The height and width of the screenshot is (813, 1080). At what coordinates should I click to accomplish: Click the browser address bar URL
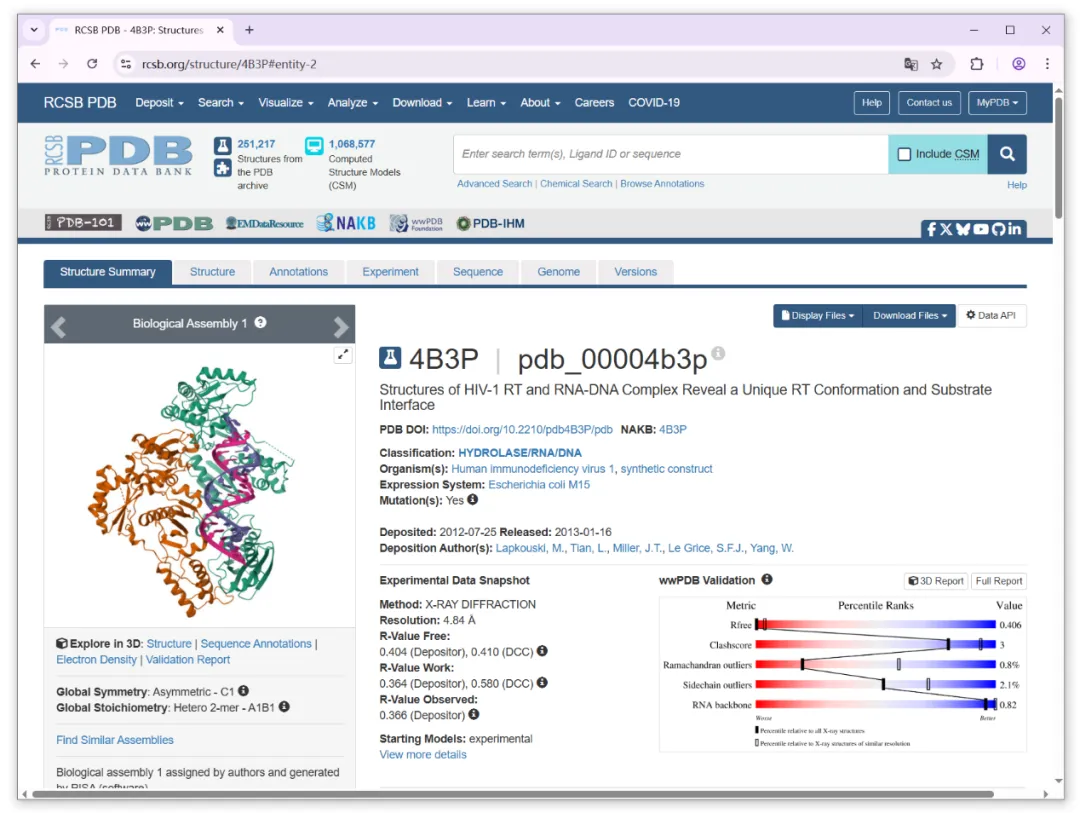(229, 64)
